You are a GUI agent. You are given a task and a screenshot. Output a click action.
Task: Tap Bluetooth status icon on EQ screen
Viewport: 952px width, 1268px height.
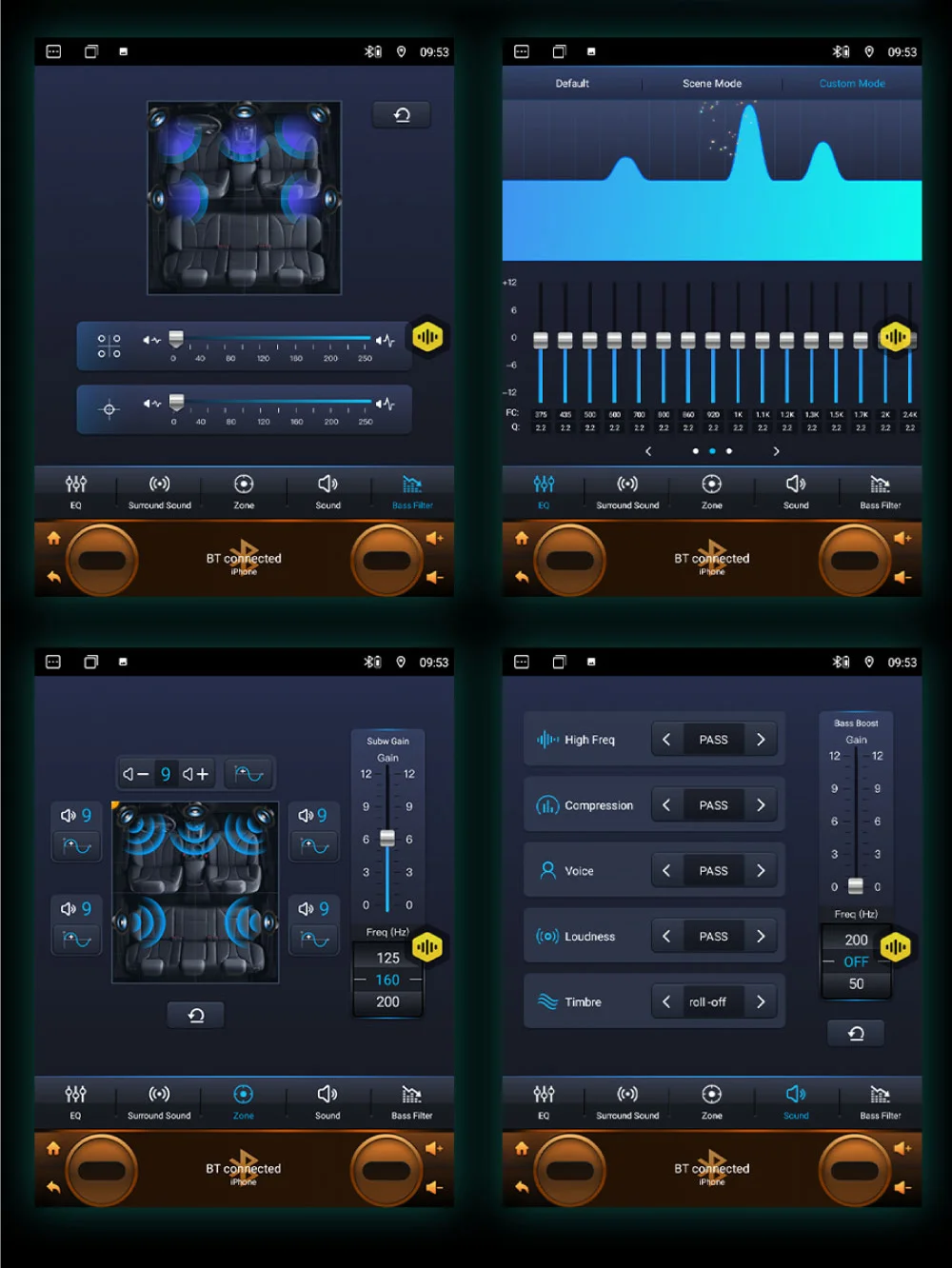tap(841, 51)
